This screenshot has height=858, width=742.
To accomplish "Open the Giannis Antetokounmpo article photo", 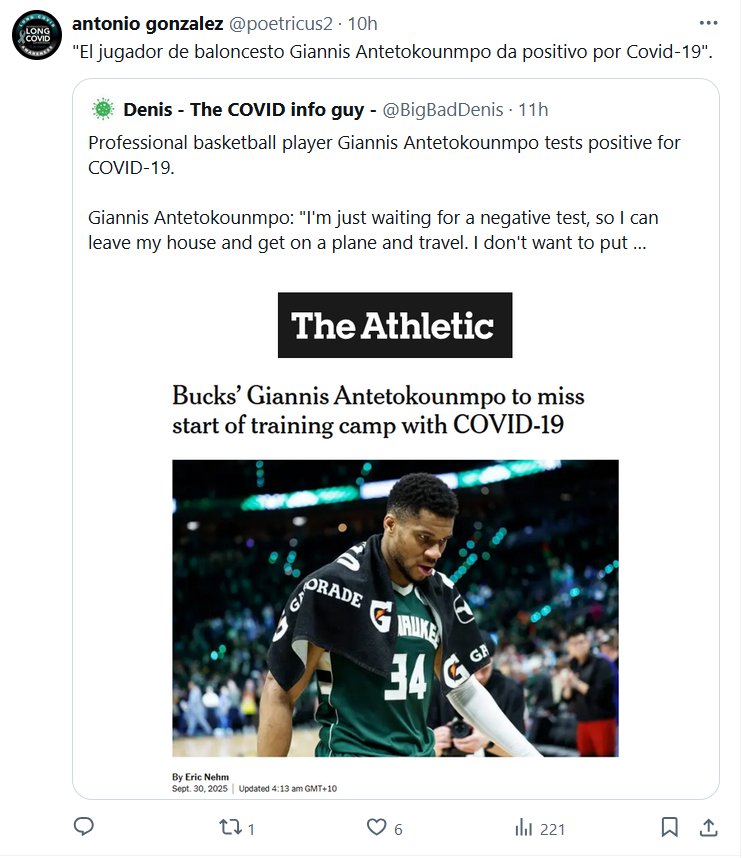I will point(395,607).
